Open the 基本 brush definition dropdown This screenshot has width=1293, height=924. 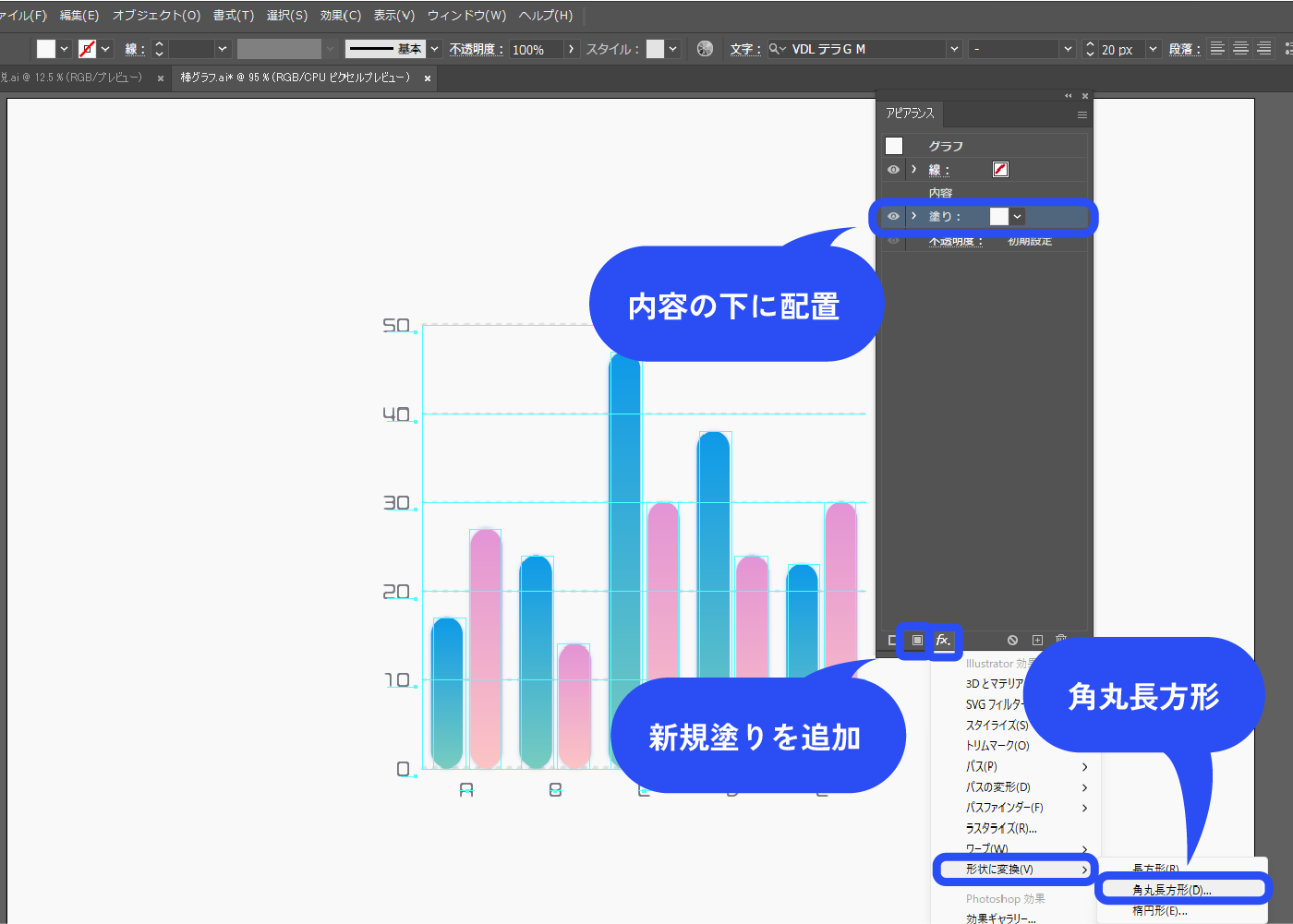(x=434, y=49)
